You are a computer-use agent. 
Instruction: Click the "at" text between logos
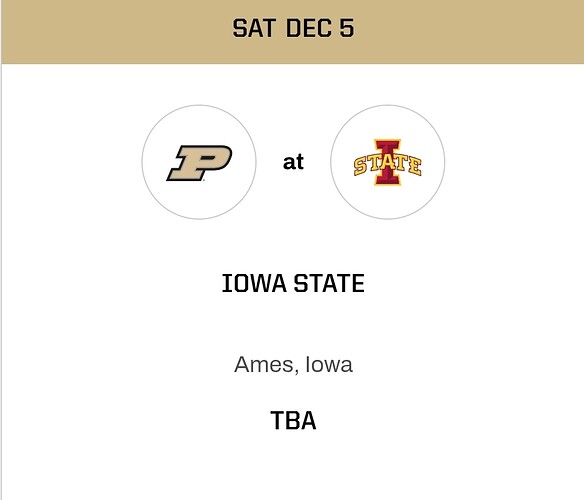[293, 162]
